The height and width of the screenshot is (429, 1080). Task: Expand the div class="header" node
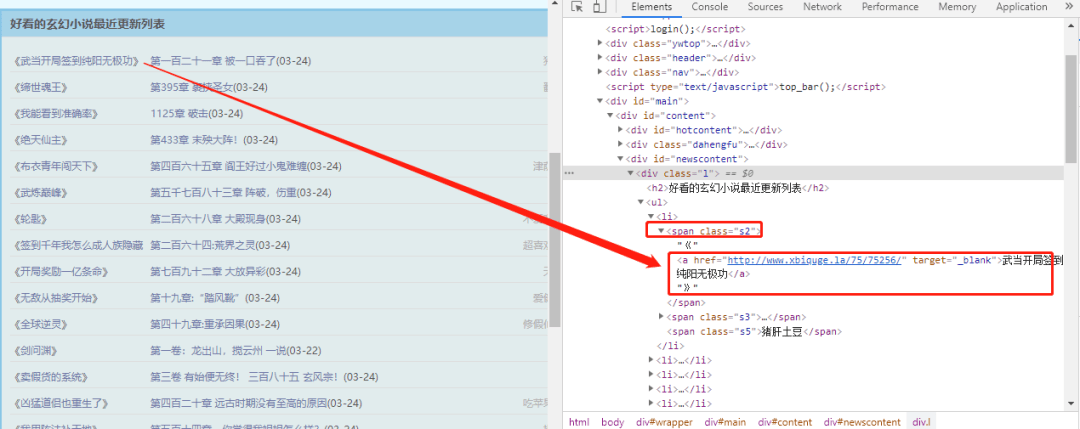[601, 58]
